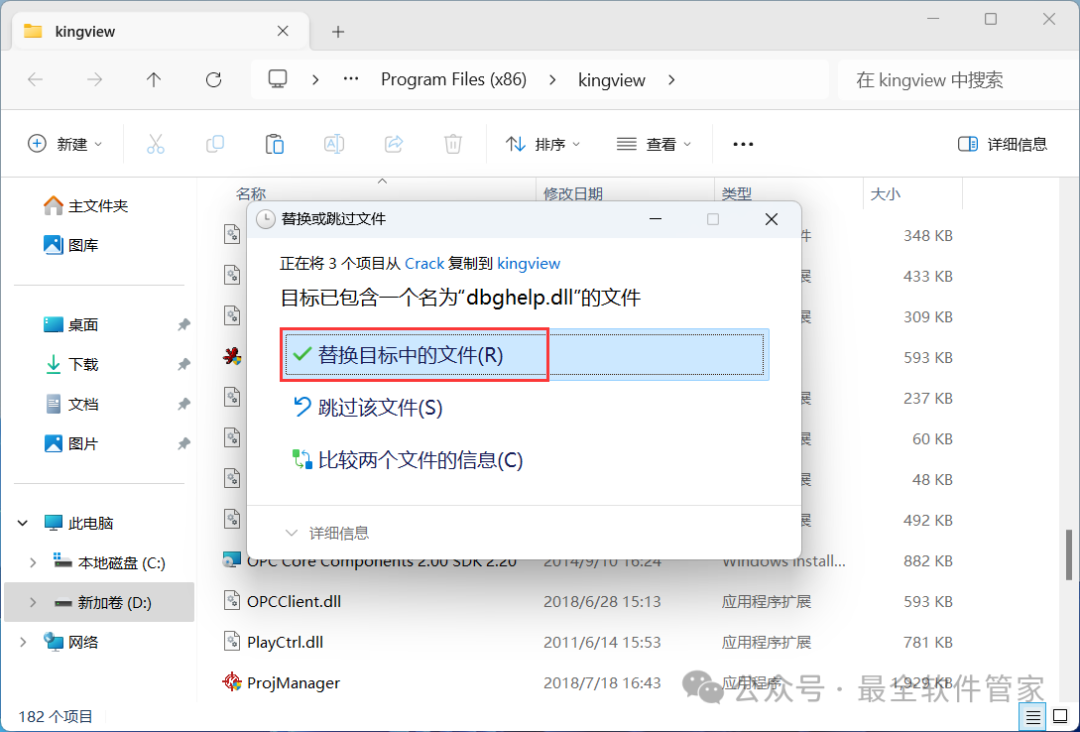Select 此电脑 in sidebar
The image size is (1080, 732).
coord(79,523)
